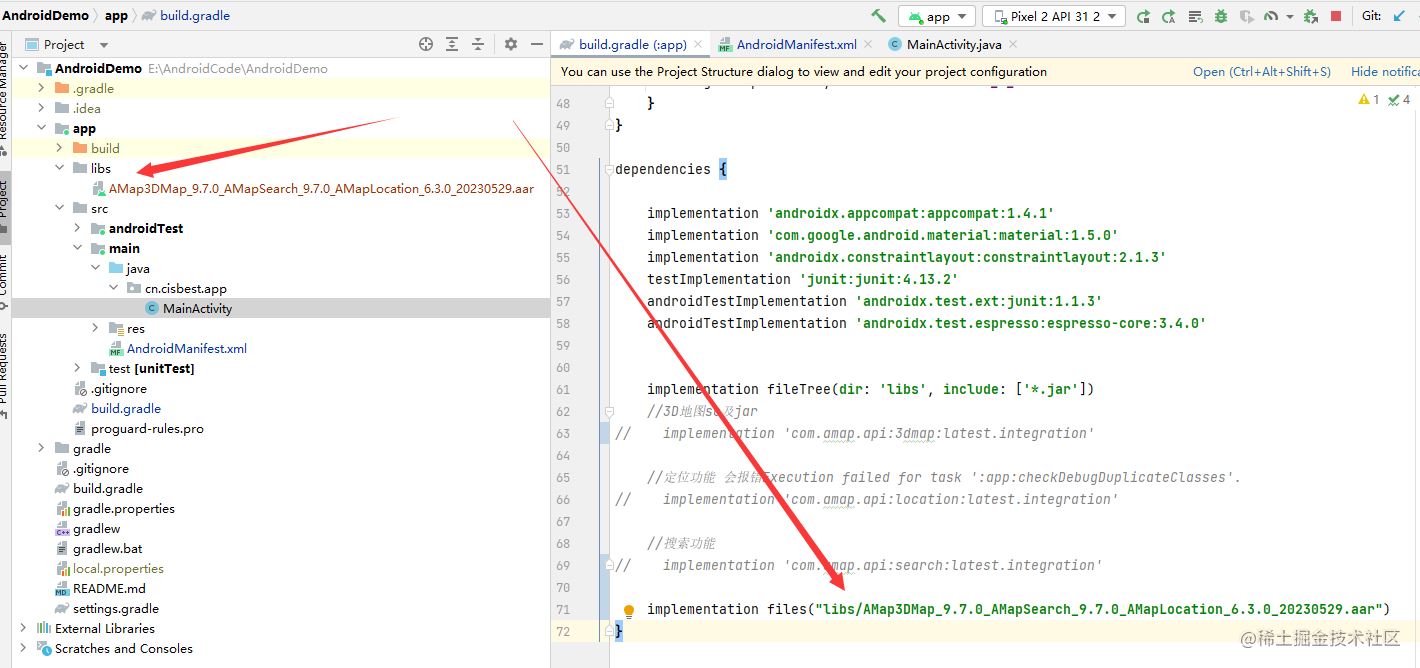Collapse the main folder
Image resolution: width=1420 pixels, height=668 pixels.
(x=77, y=248)
